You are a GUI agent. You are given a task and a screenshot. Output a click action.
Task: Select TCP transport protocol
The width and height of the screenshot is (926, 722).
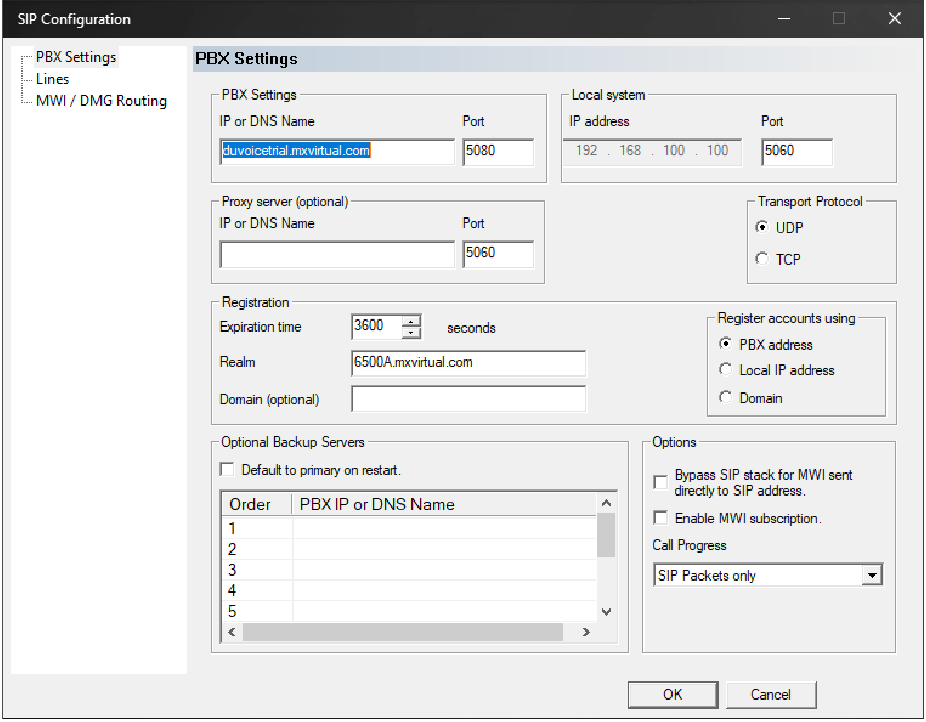point(763,259)
